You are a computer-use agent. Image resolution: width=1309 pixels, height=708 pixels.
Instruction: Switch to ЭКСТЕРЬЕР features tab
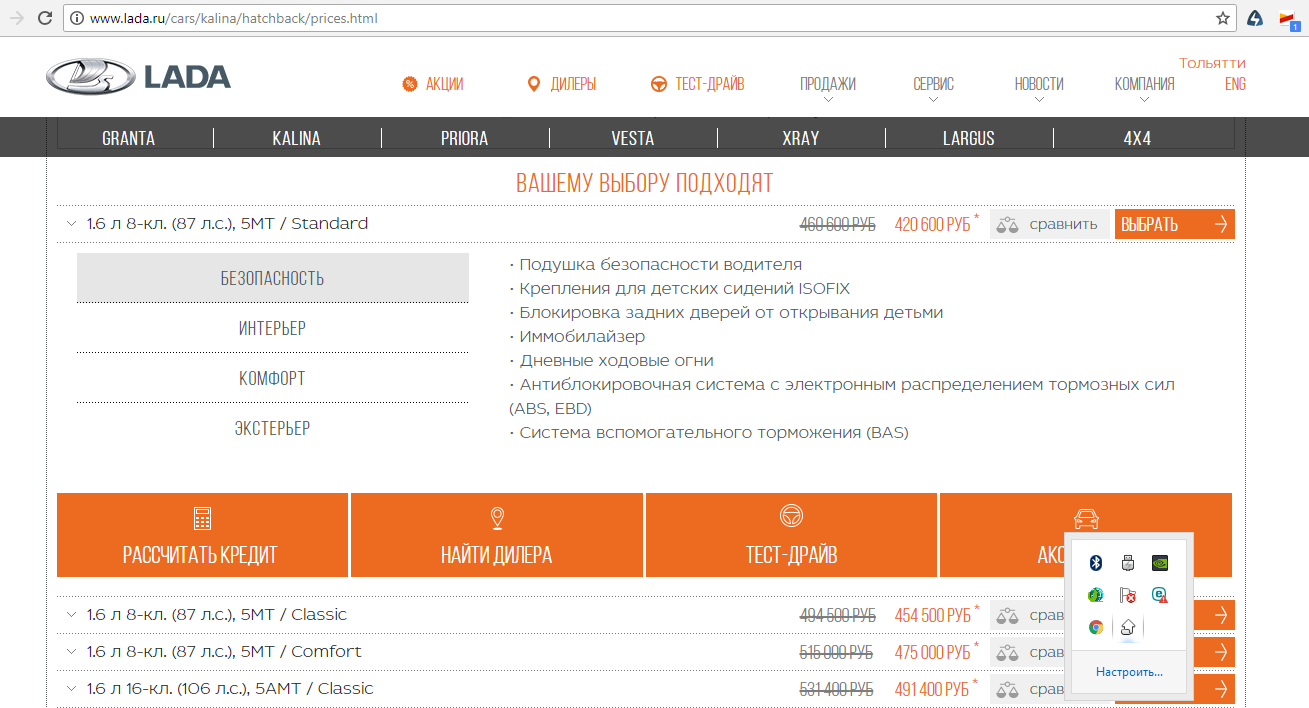point(272,428)
